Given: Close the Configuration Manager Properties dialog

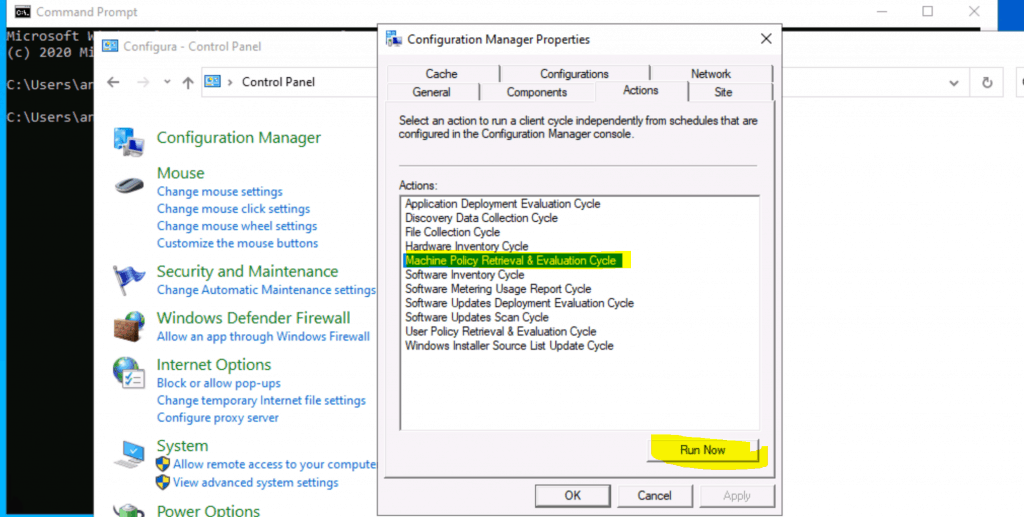Looking at the screenshot, I should tap(766, 39).
